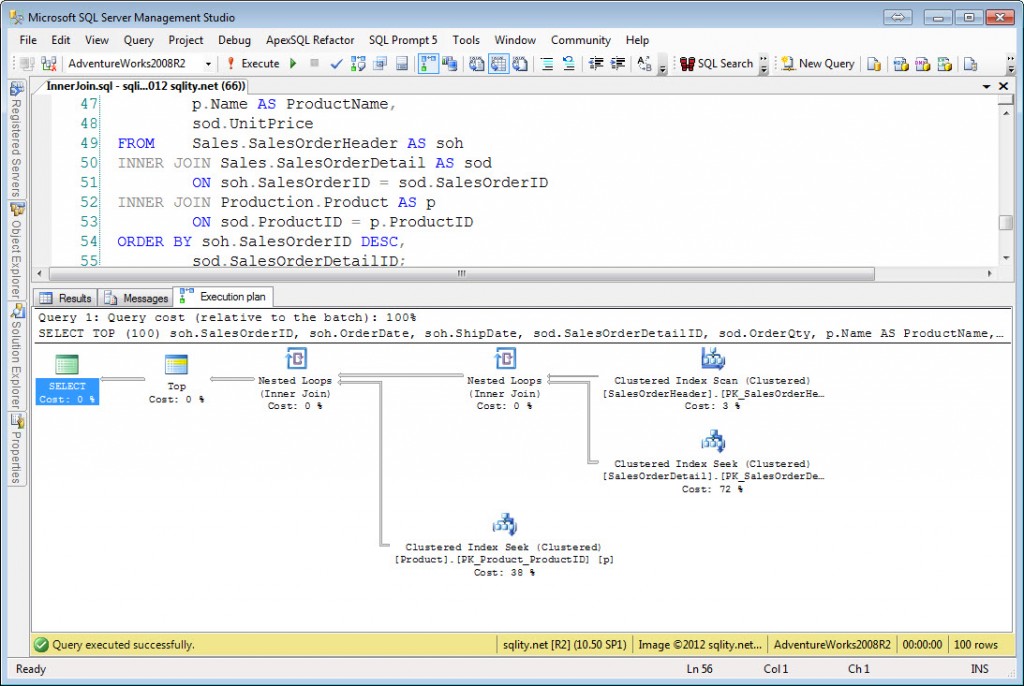Click the Parse query checkmark icon
The height and width of the screenshot is (686, 1024).
(334, 63)
